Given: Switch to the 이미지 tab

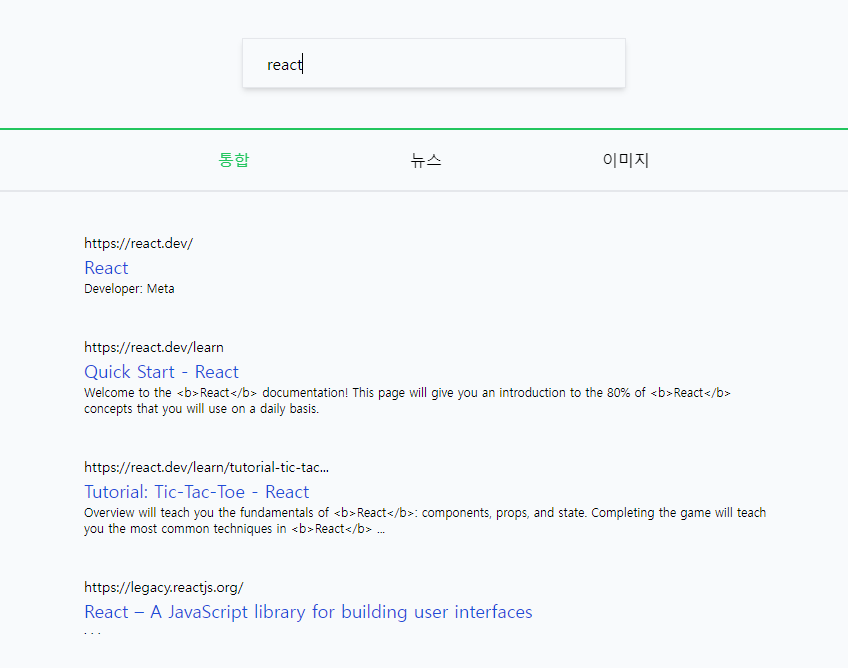Looking at the screenshot, I should (x=626, y=160).
